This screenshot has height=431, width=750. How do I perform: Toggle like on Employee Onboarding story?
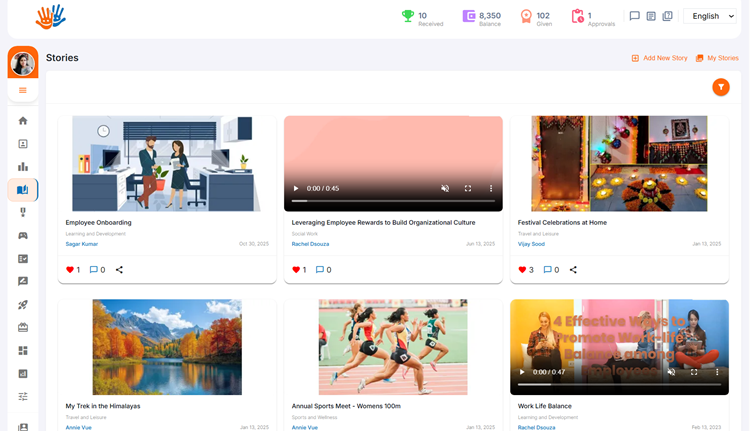(x=70, y=270)
